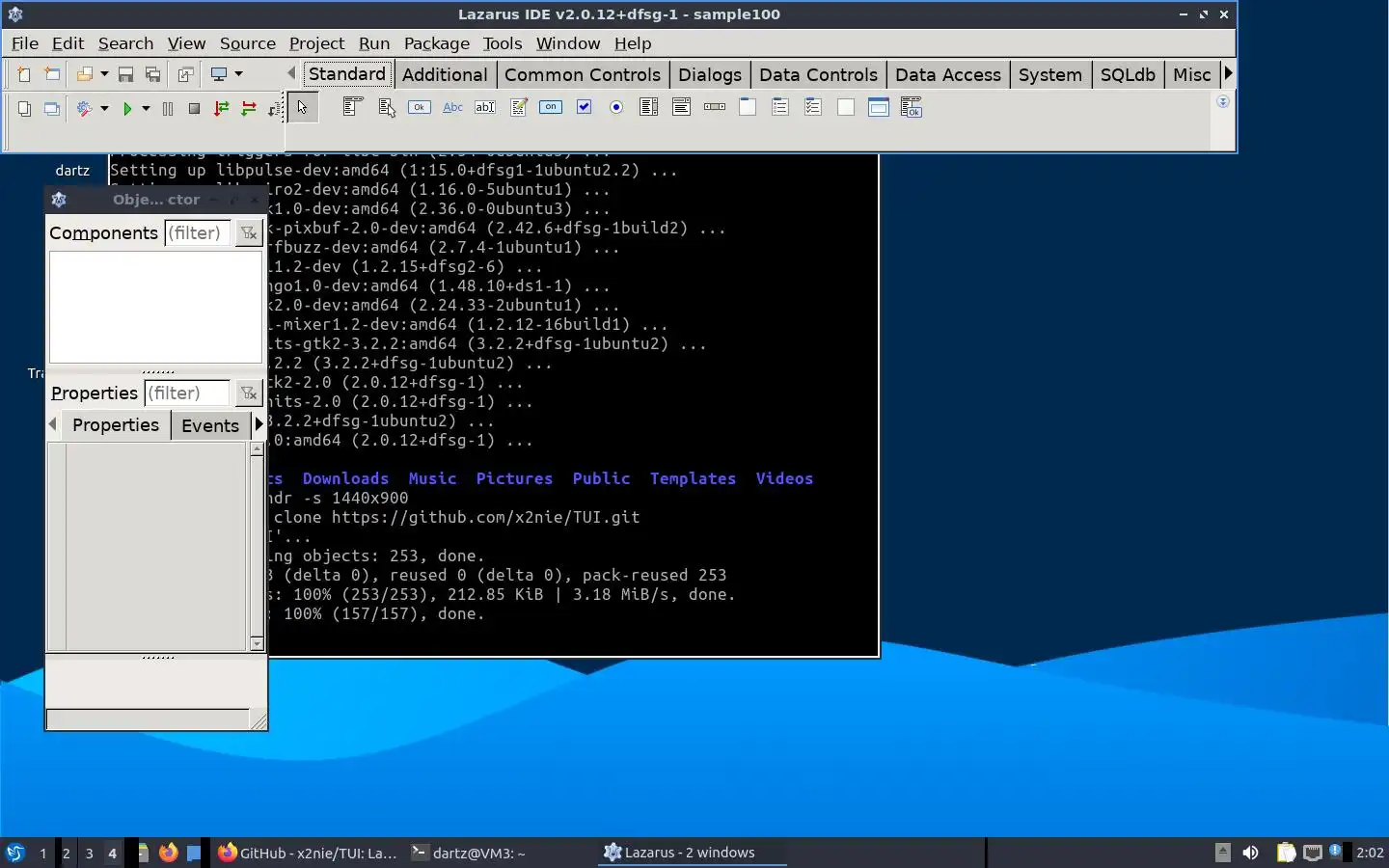
Task: Click the Step Over arrows icon
Action: 249,109
